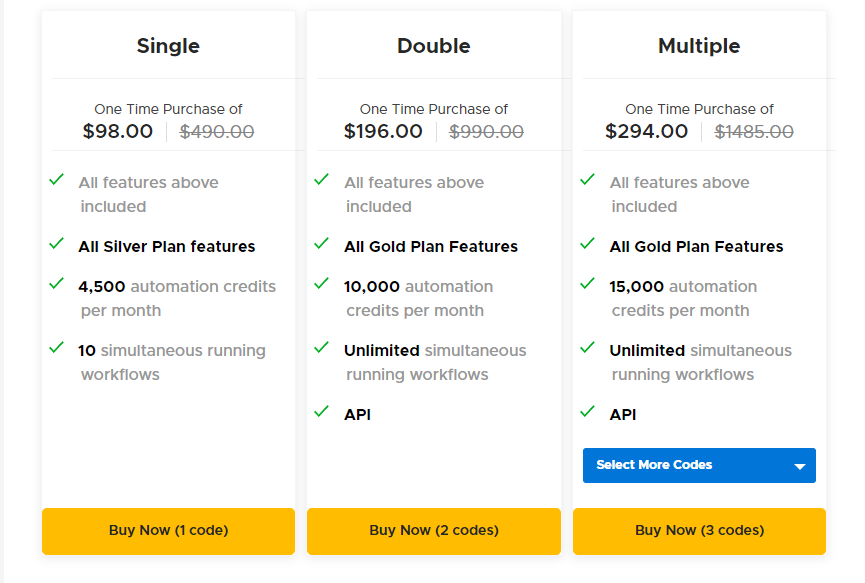Click Buy Now (1 code) button
Viewport: 865px width, 583px height.
tap(168, 530)
